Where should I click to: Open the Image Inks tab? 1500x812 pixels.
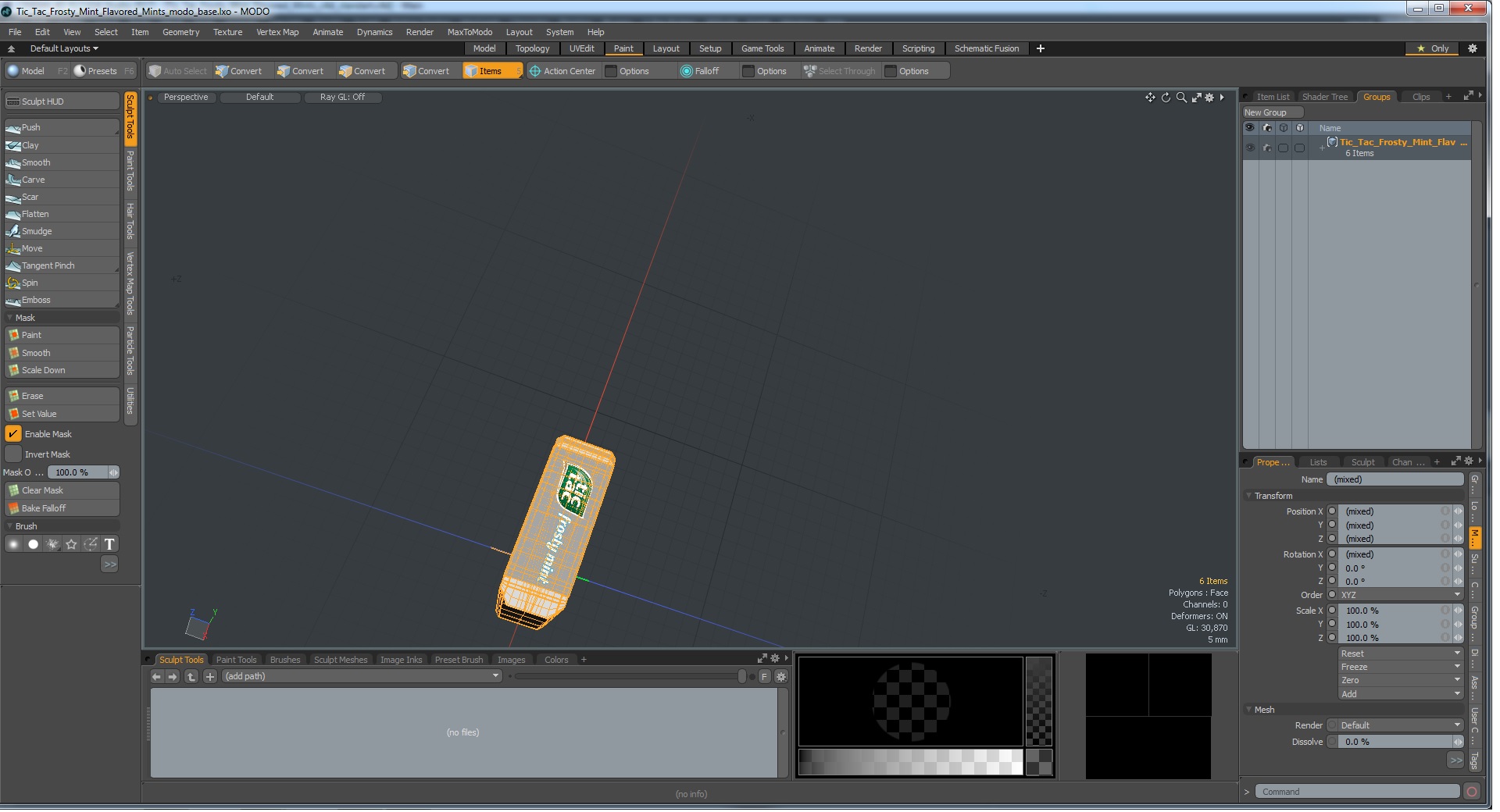point(401,660)
